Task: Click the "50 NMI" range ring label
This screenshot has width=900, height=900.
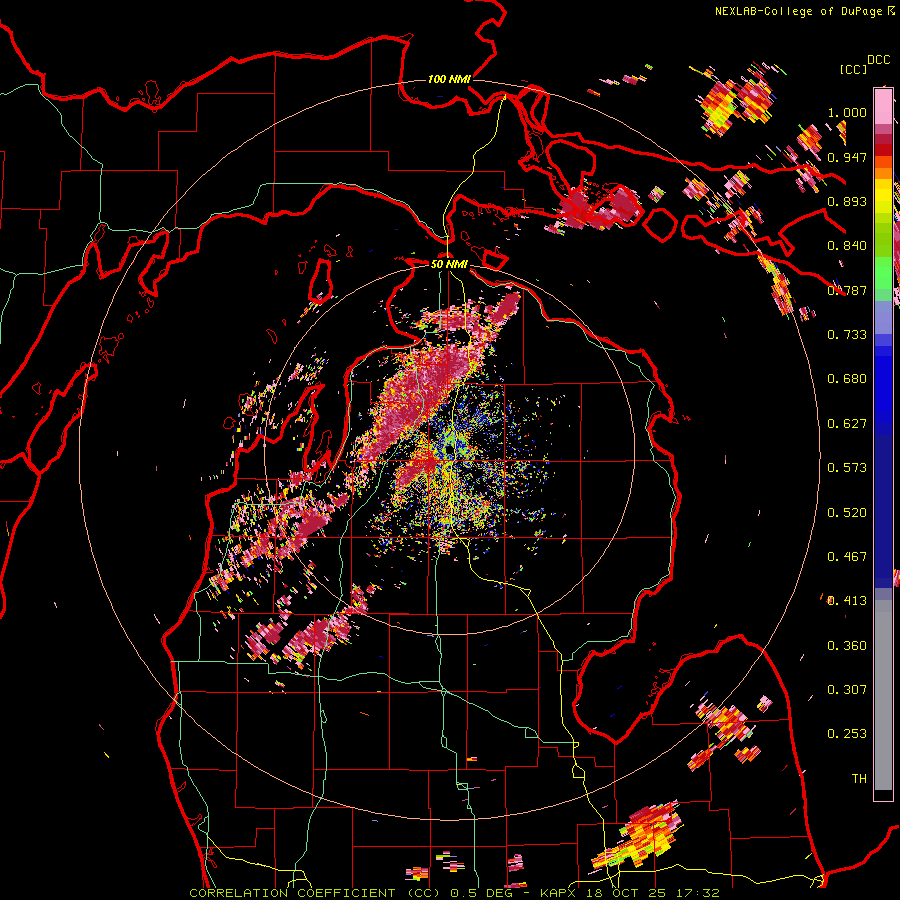Action: pos(449,264)
